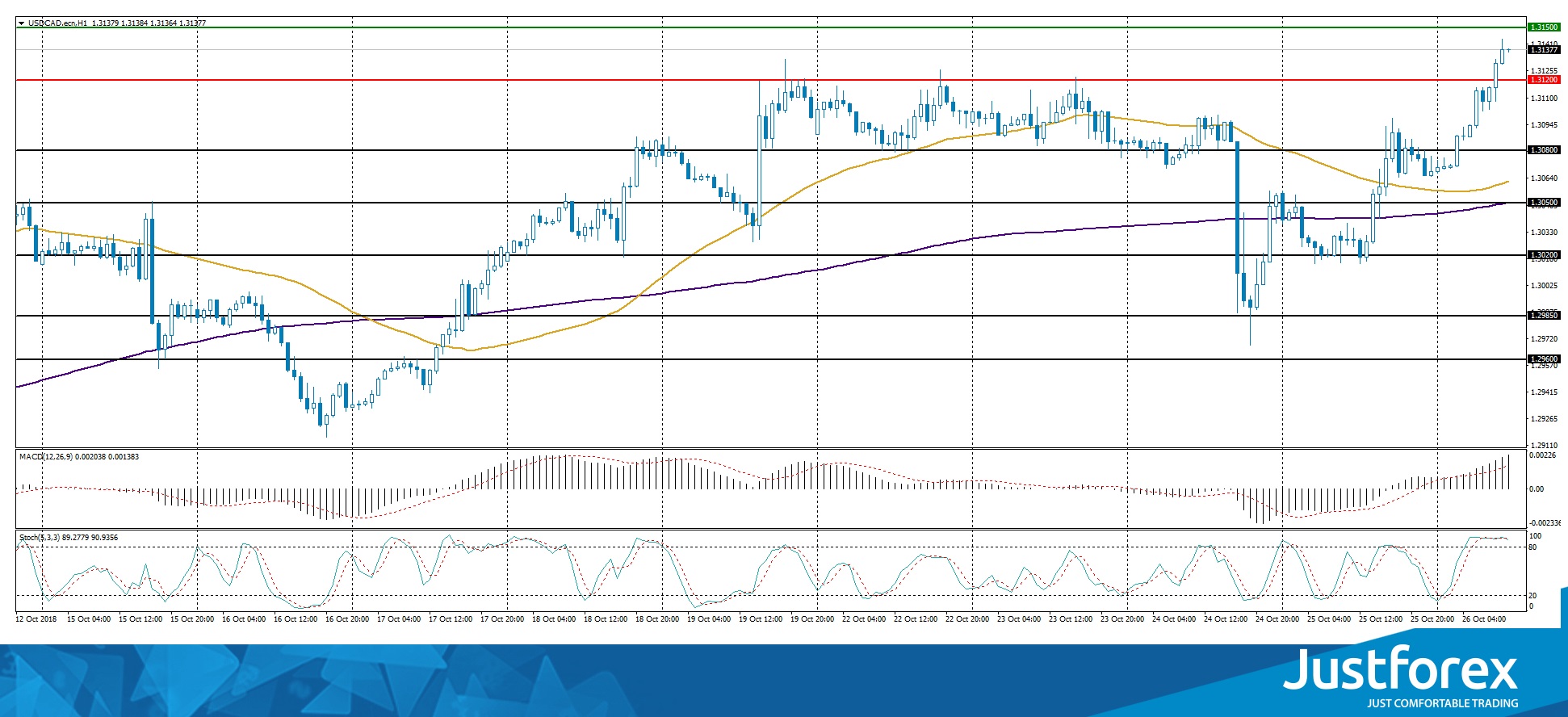The width and height of the screenshot is (1568, 717).
Task: Click the 24 Oct 20:00 time label
Action: tap(1277, 619)
